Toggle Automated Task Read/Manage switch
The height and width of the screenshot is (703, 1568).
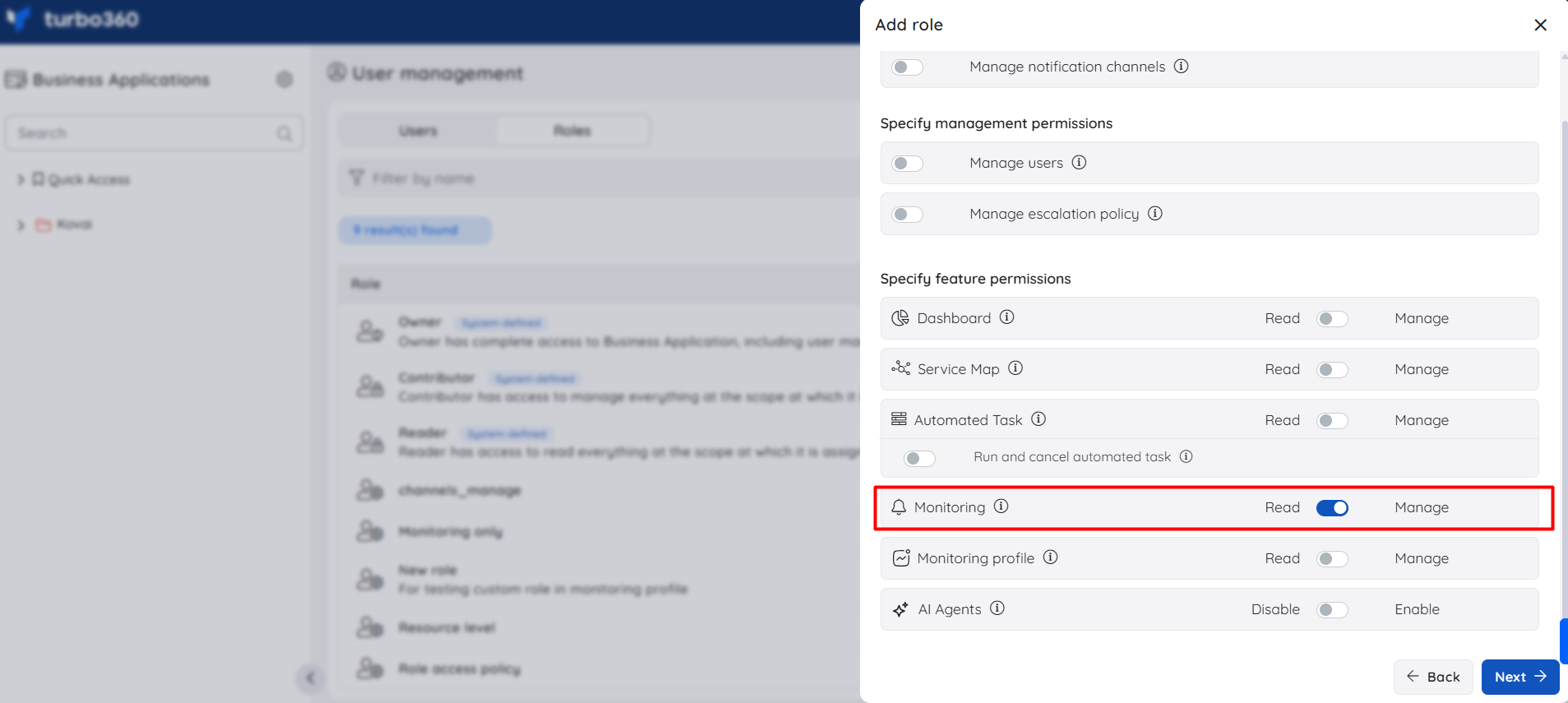(1332, 421)
